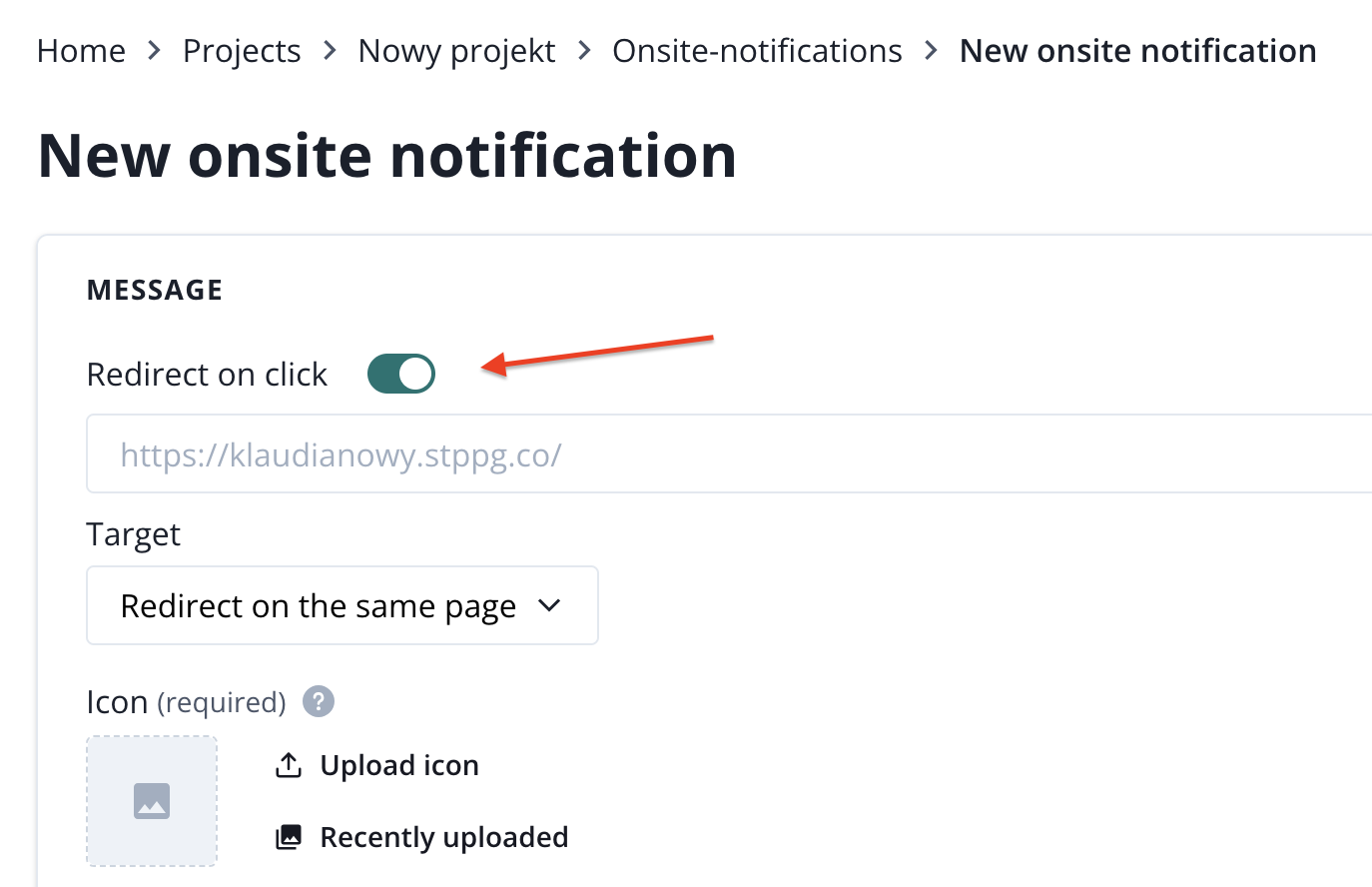This screenshot has height=887, width=1372.
Task: Click the upload arrow icon
Action: tap(289, 765)
